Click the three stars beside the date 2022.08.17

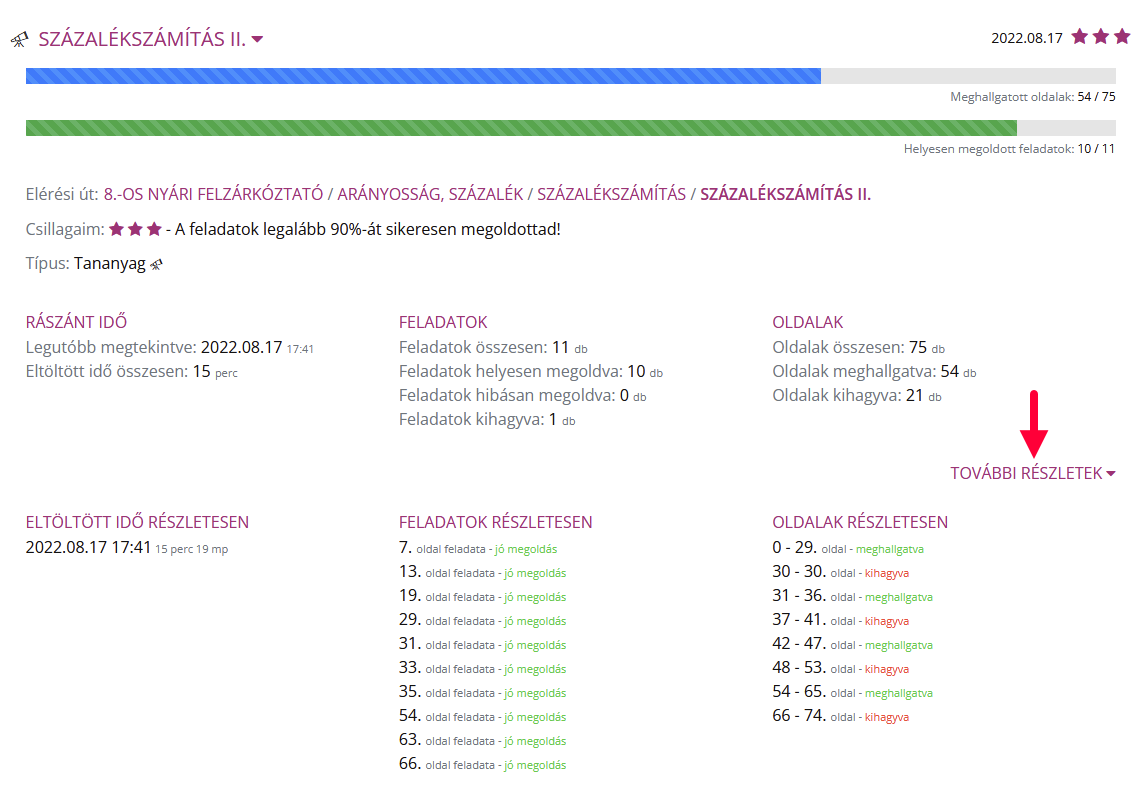click(1100, 37)
